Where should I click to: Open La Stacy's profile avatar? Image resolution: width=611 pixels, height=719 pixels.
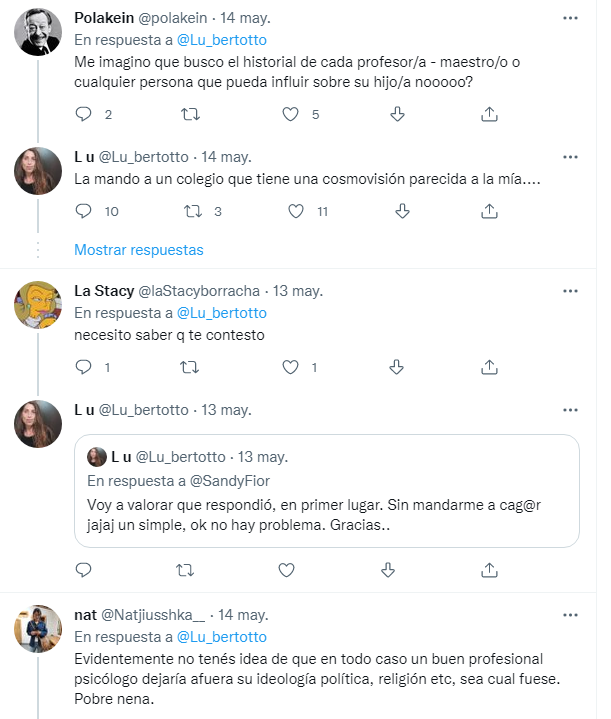pos(39,304)
